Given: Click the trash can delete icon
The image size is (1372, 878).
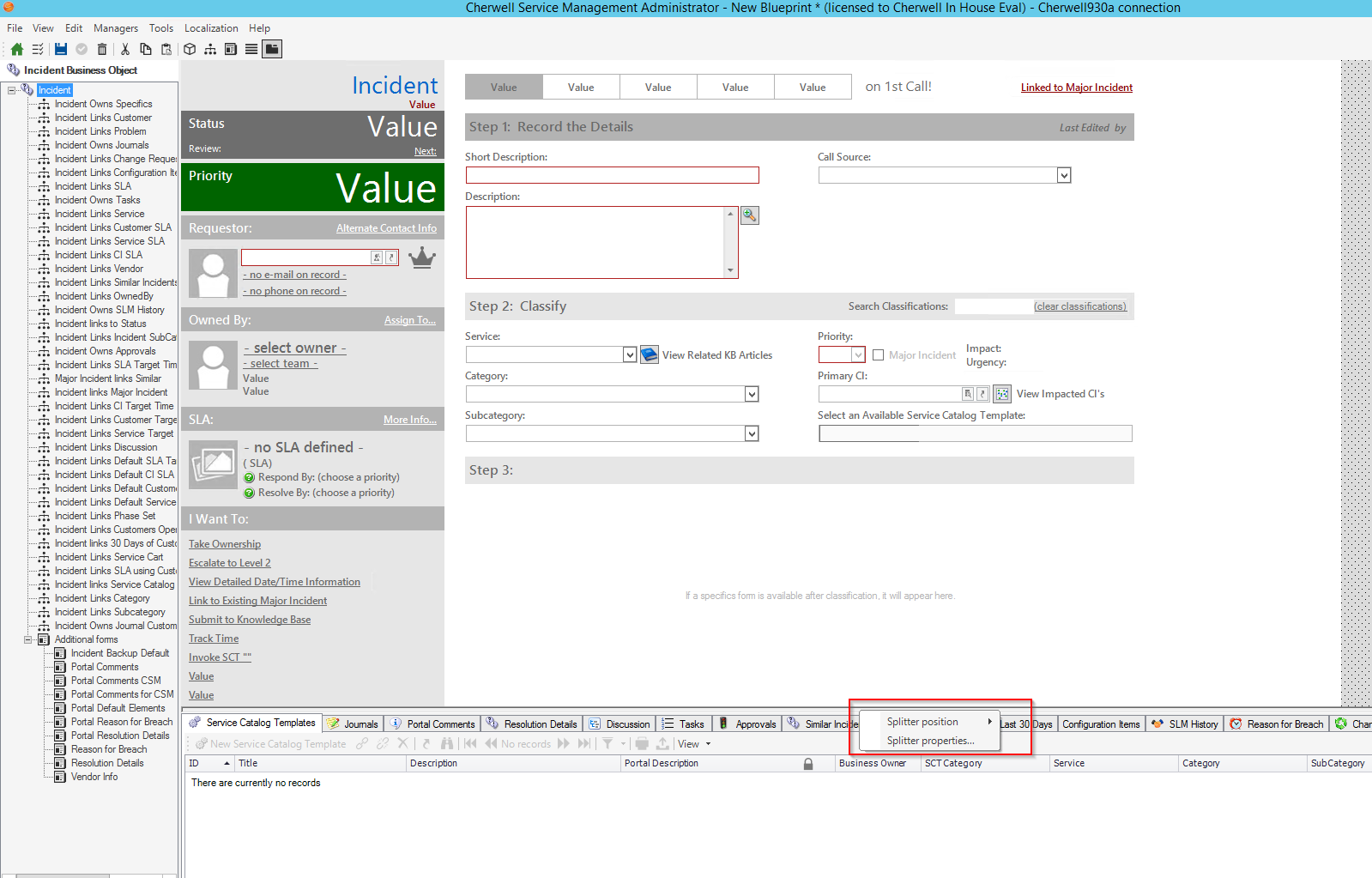Looking at the screenshot, I should [x=102, y=49].
